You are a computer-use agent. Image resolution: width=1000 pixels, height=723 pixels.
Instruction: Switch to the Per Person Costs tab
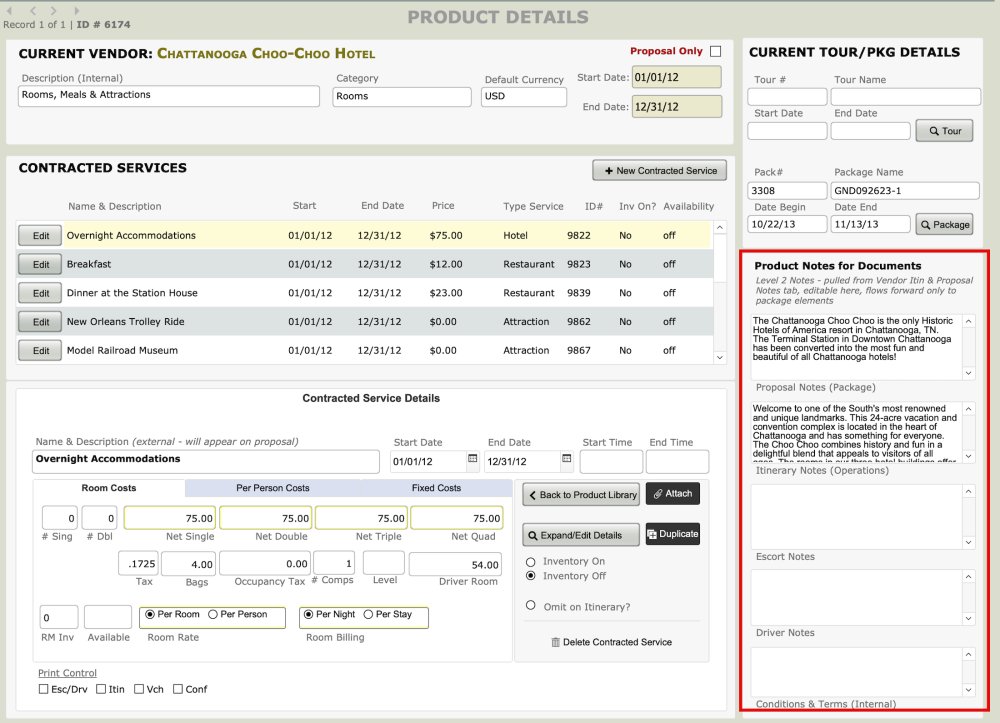(x=272, y=488)
